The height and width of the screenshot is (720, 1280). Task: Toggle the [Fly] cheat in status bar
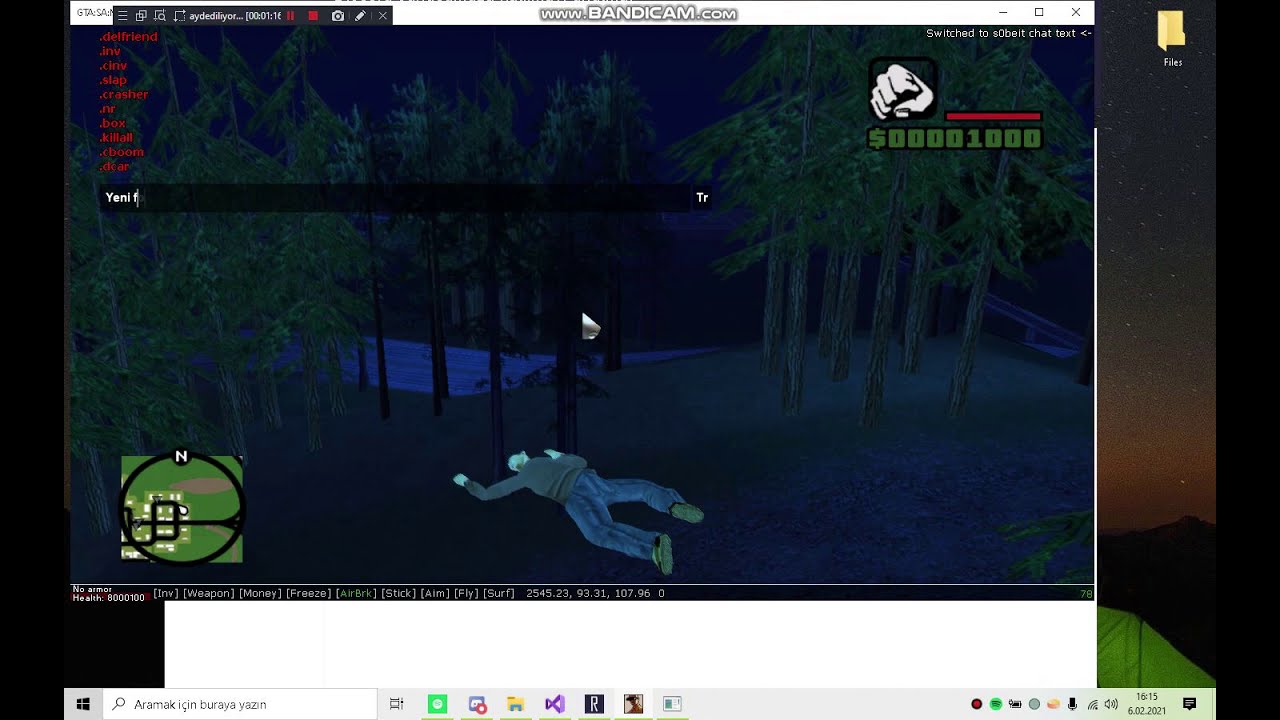click(x=467, y=593)
